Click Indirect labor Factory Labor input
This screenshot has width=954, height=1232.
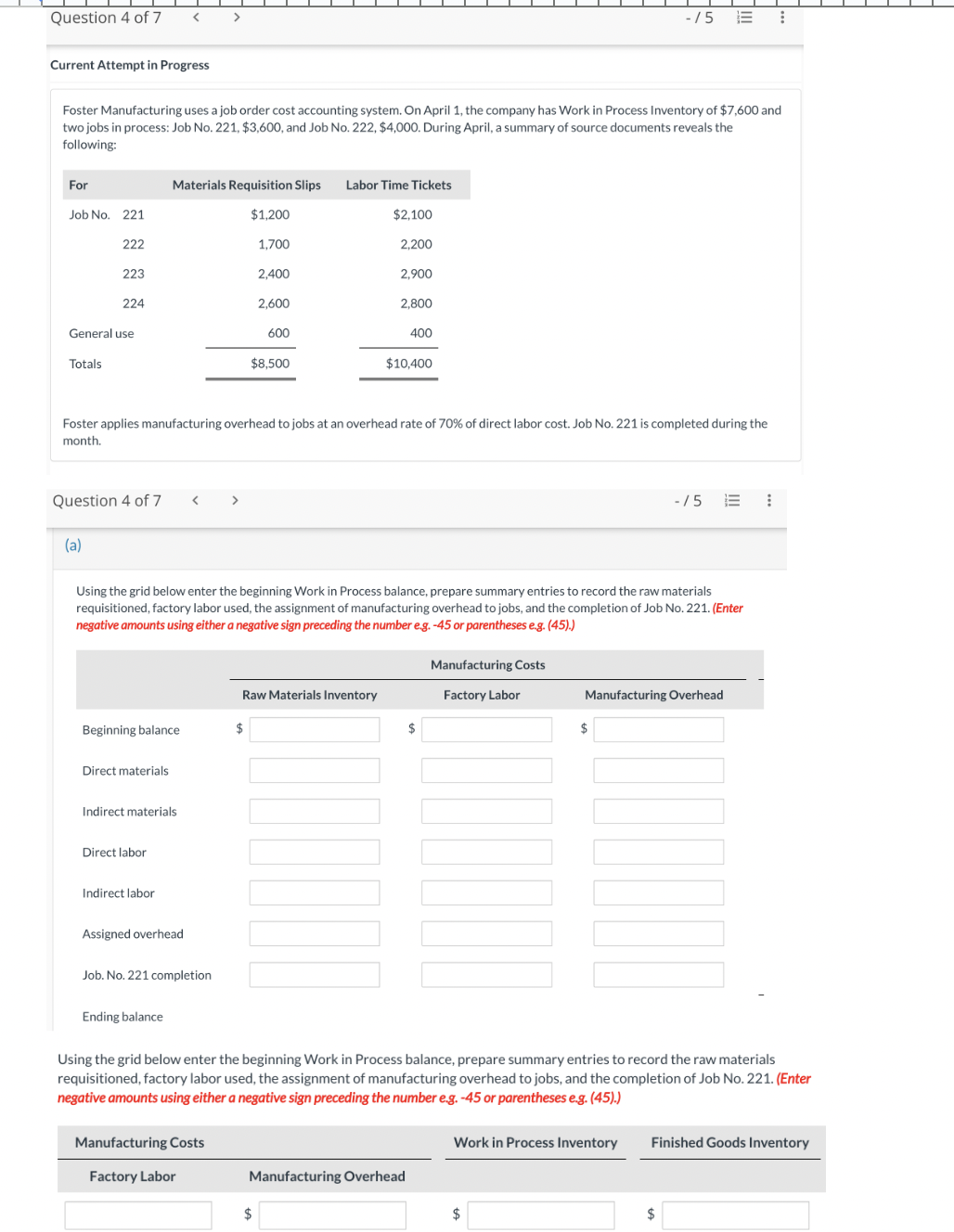point(486,892)
